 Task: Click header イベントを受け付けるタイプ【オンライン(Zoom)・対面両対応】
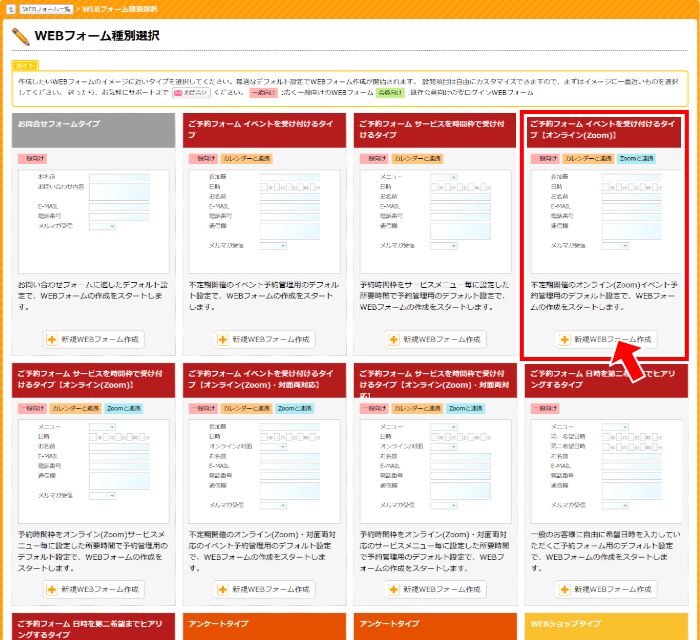pyautogui.click(x=264, y=380)
